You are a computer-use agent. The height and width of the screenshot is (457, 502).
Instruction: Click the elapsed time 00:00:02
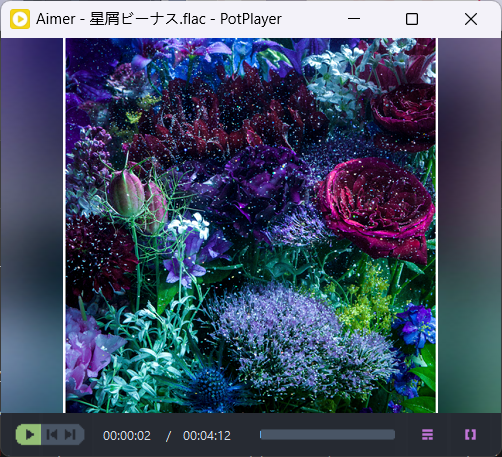click(127, 436)
